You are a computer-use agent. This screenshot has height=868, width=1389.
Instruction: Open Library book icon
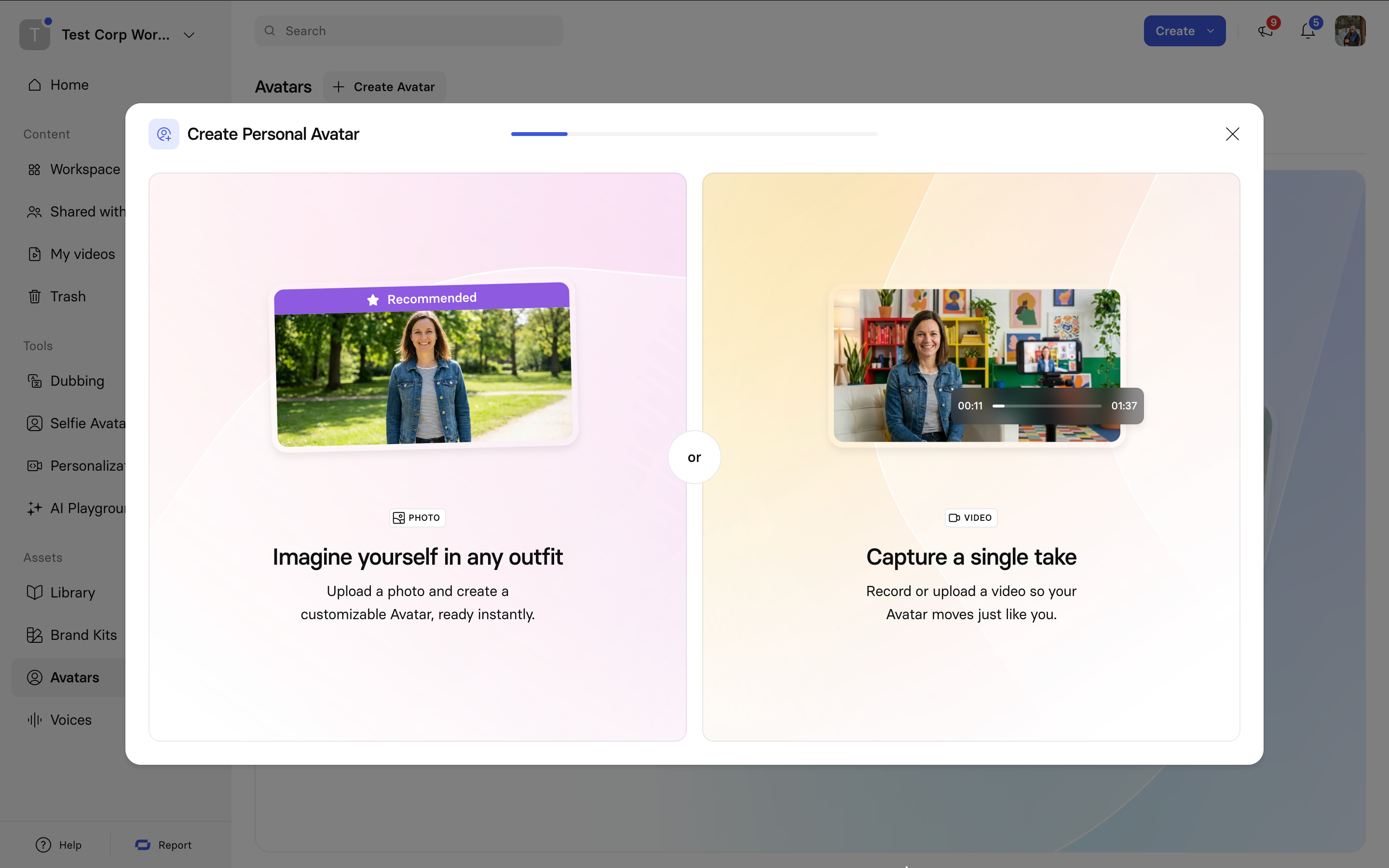pos(34,593)
